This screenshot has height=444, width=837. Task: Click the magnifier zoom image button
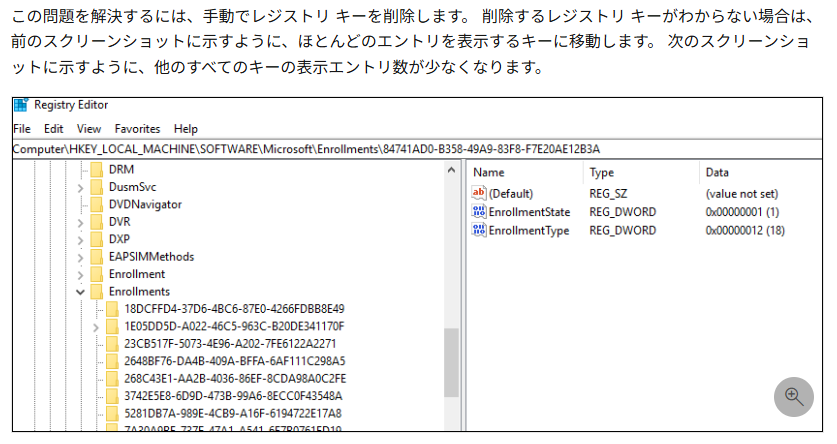click(x=794, y=397)
